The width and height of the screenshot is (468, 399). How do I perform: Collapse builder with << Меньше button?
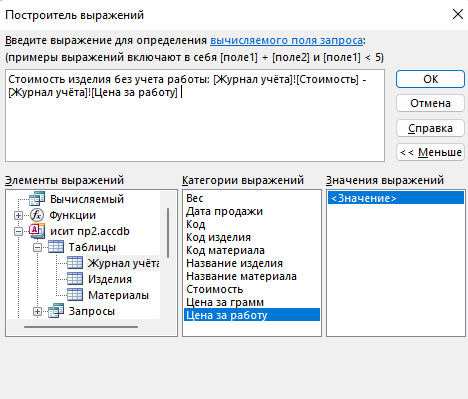pyautogui.click(x=430, y=152)
